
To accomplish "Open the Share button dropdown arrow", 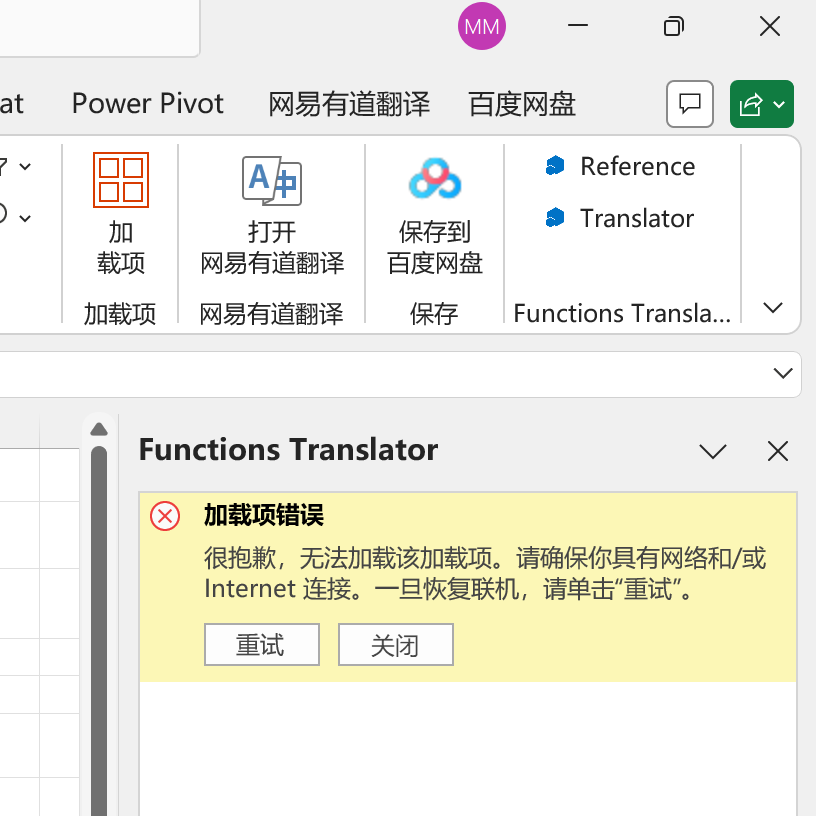I will [x=778, y=104].
